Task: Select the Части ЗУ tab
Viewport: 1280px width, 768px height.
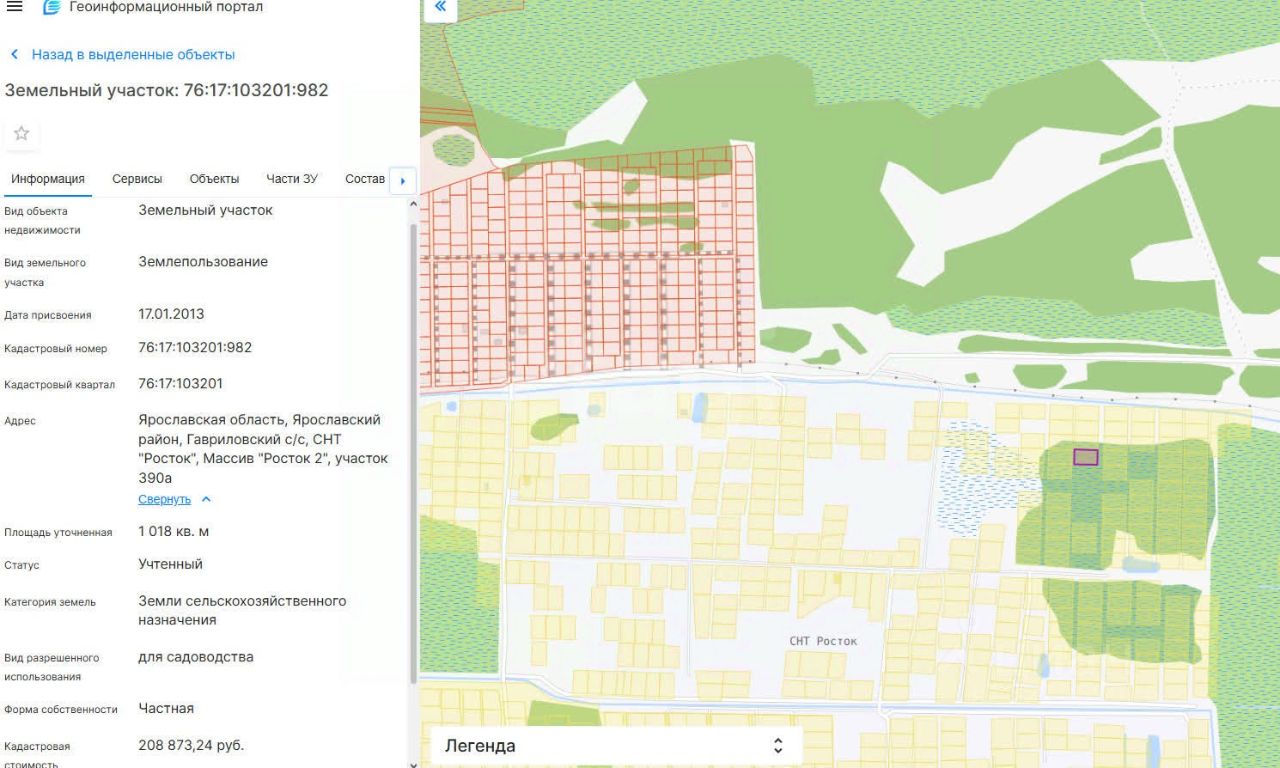Action: tap(292, 179)
